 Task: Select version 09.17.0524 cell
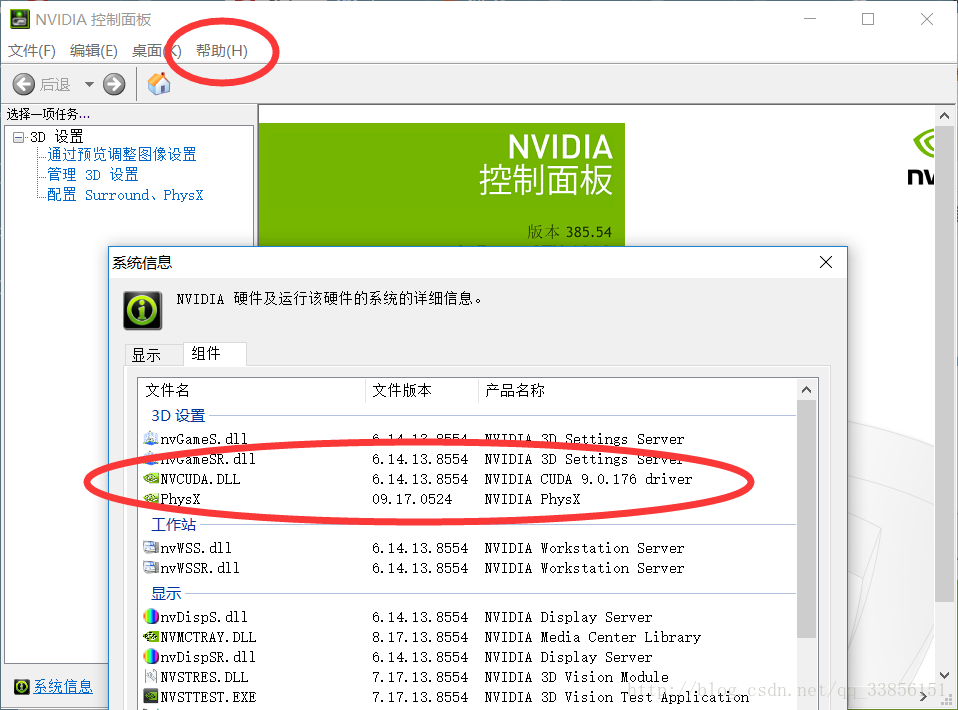coord(412,499)
